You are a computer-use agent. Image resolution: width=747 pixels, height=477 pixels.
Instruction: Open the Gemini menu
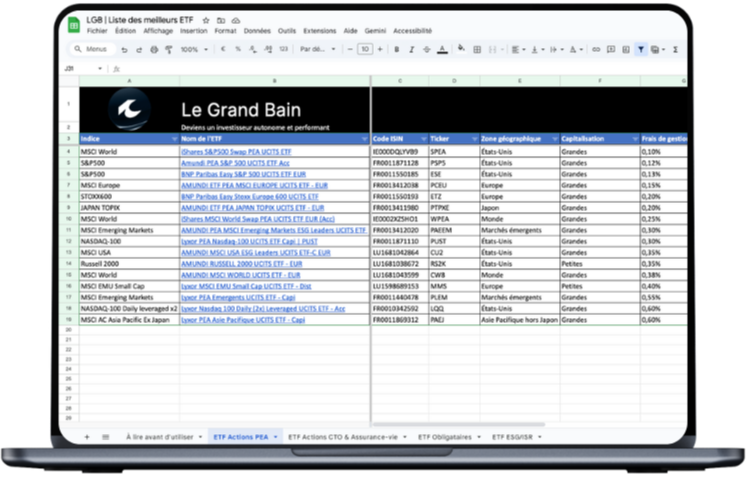click(375, 31)
